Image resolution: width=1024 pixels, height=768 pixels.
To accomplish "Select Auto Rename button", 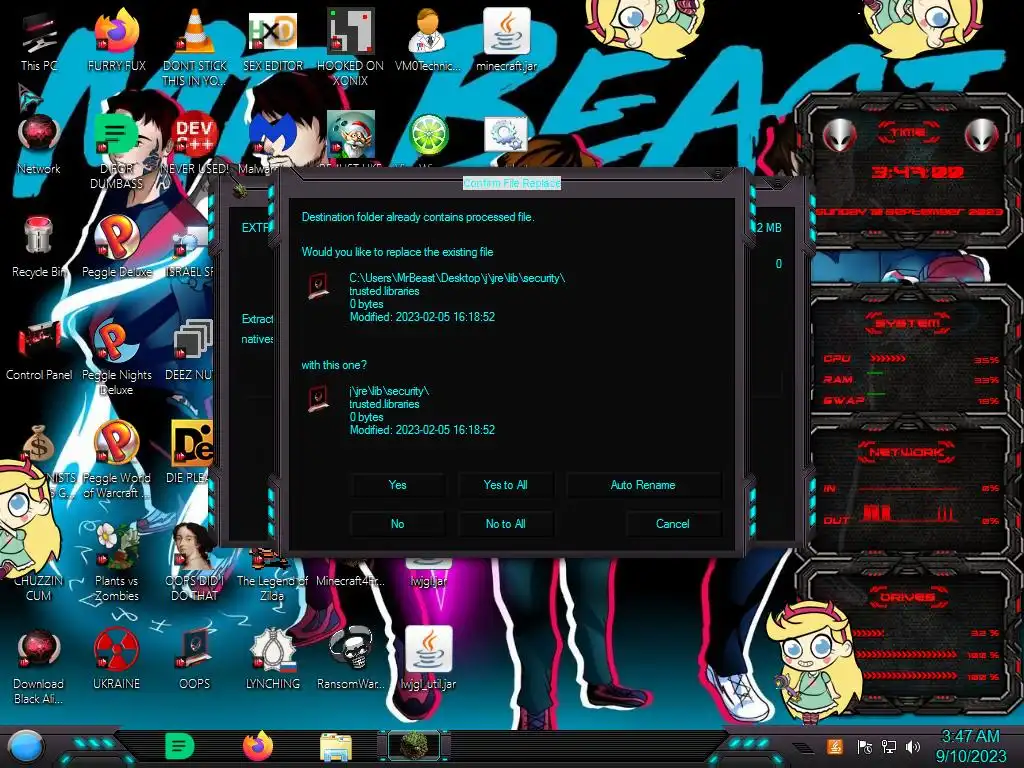I will point(643,485).
